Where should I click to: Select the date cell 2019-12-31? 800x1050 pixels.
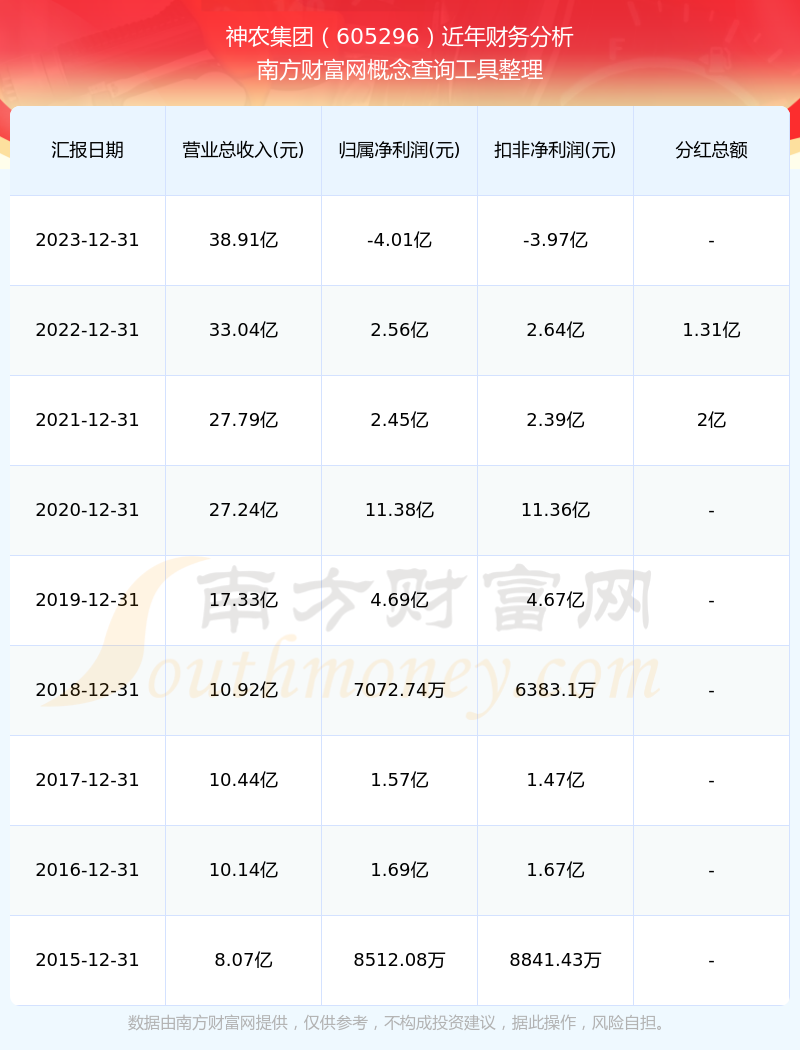[x=87, y=600]
